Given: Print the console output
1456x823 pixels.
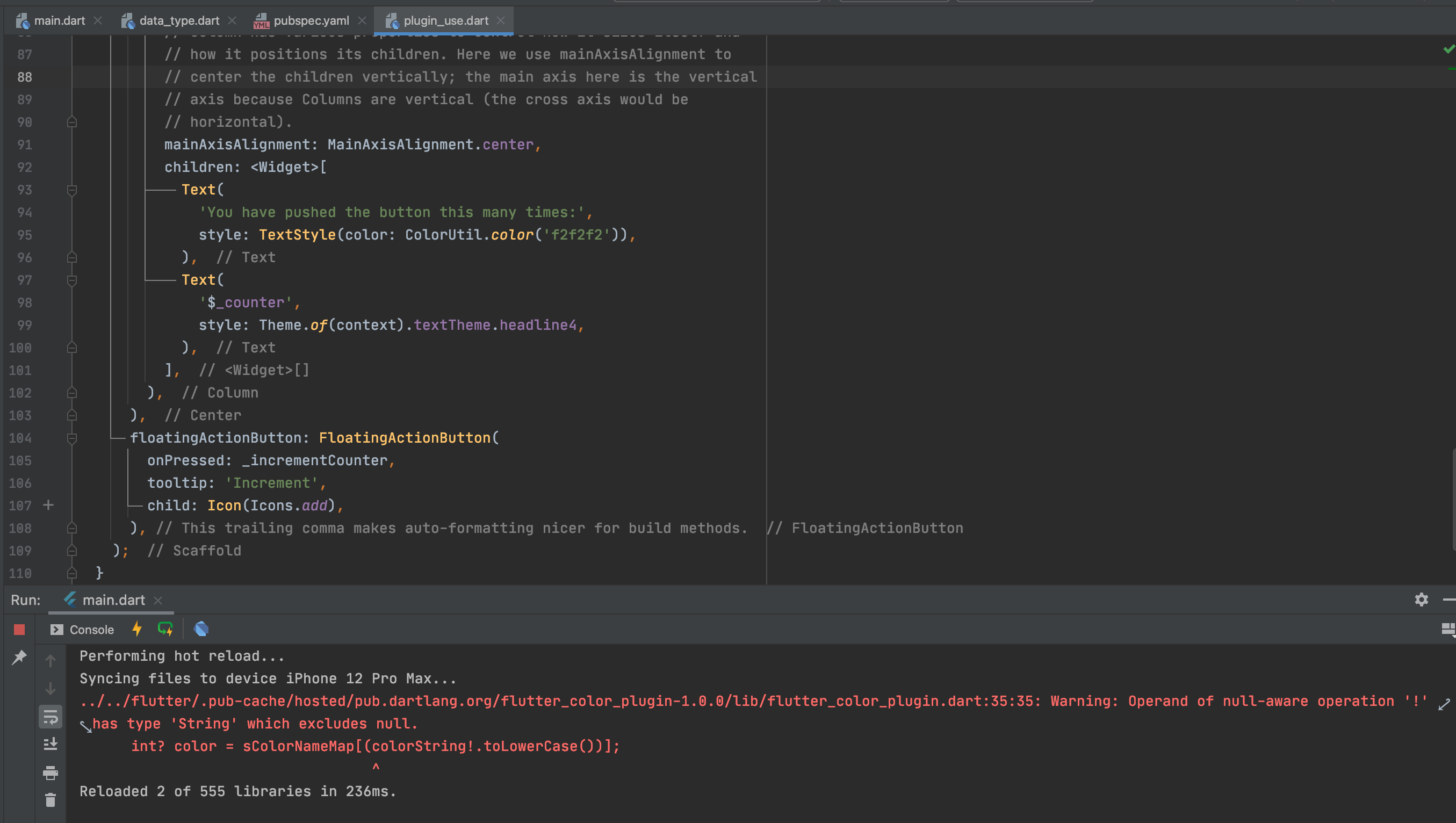Looking at the screenshot, I should [51, 772].
